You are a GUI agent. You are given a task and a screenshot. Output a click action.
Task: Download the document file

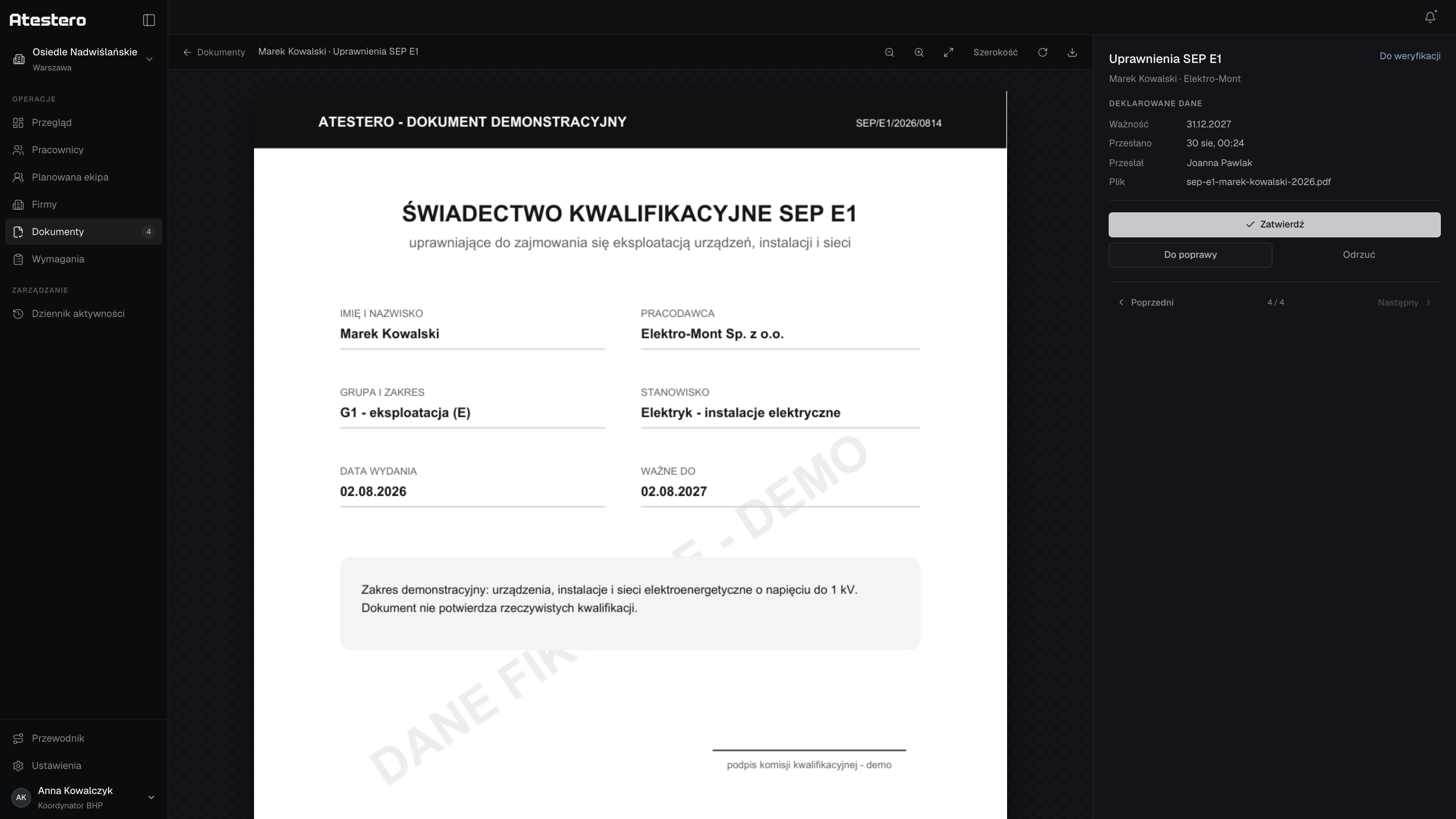[x=1072, y=53]
